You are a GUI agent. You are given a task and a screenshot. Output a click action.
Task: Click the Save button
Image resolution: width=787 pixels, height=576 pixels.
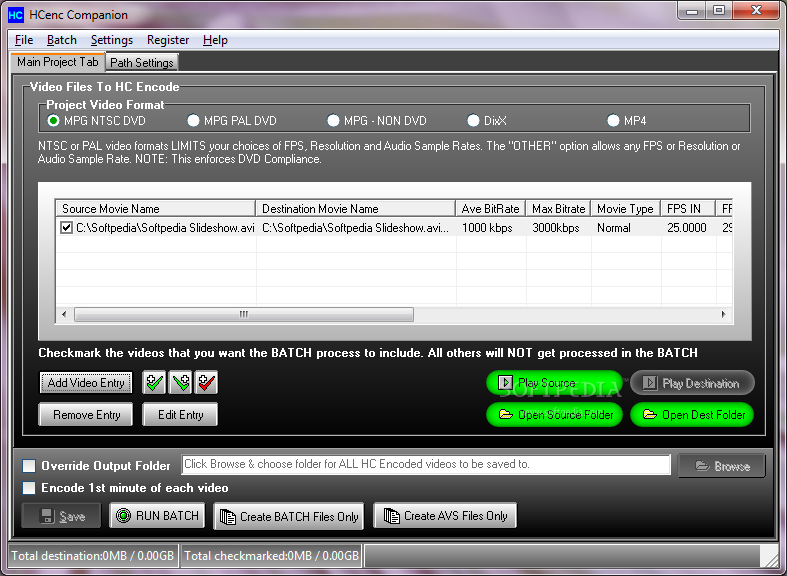coord(61,516)
